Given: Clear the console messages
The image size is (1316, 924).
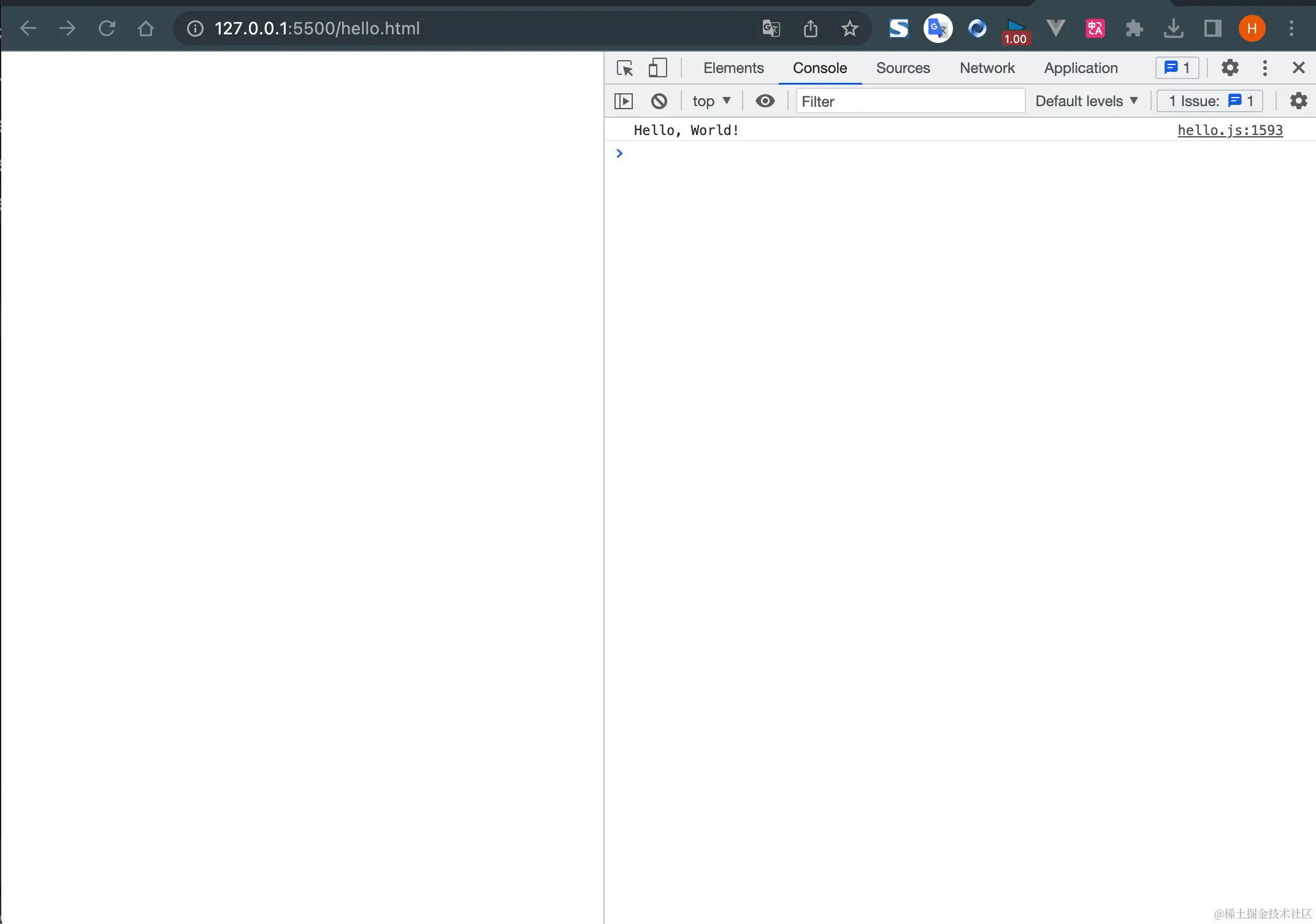Looking at the screenshot, I should (x=659, y=101).
